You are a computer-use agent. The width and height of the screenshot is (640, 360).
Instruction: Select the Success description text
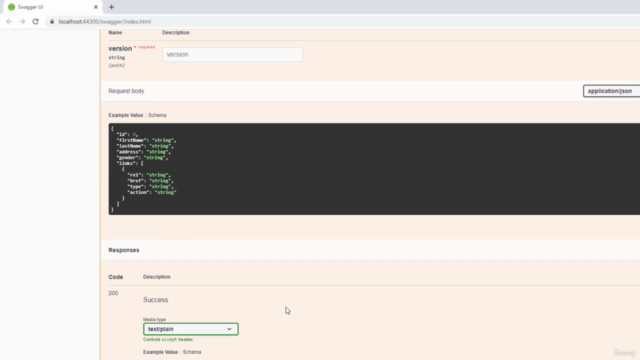coord(156,300)
